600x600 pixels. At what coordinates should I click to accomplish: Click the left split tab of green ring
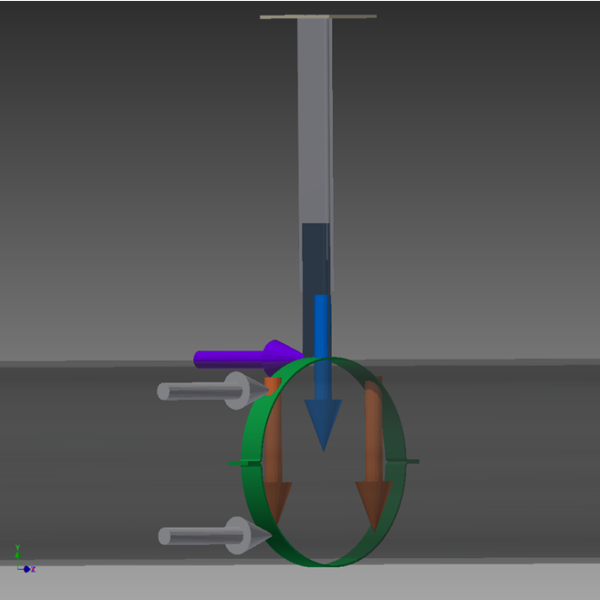pos(236,463)
